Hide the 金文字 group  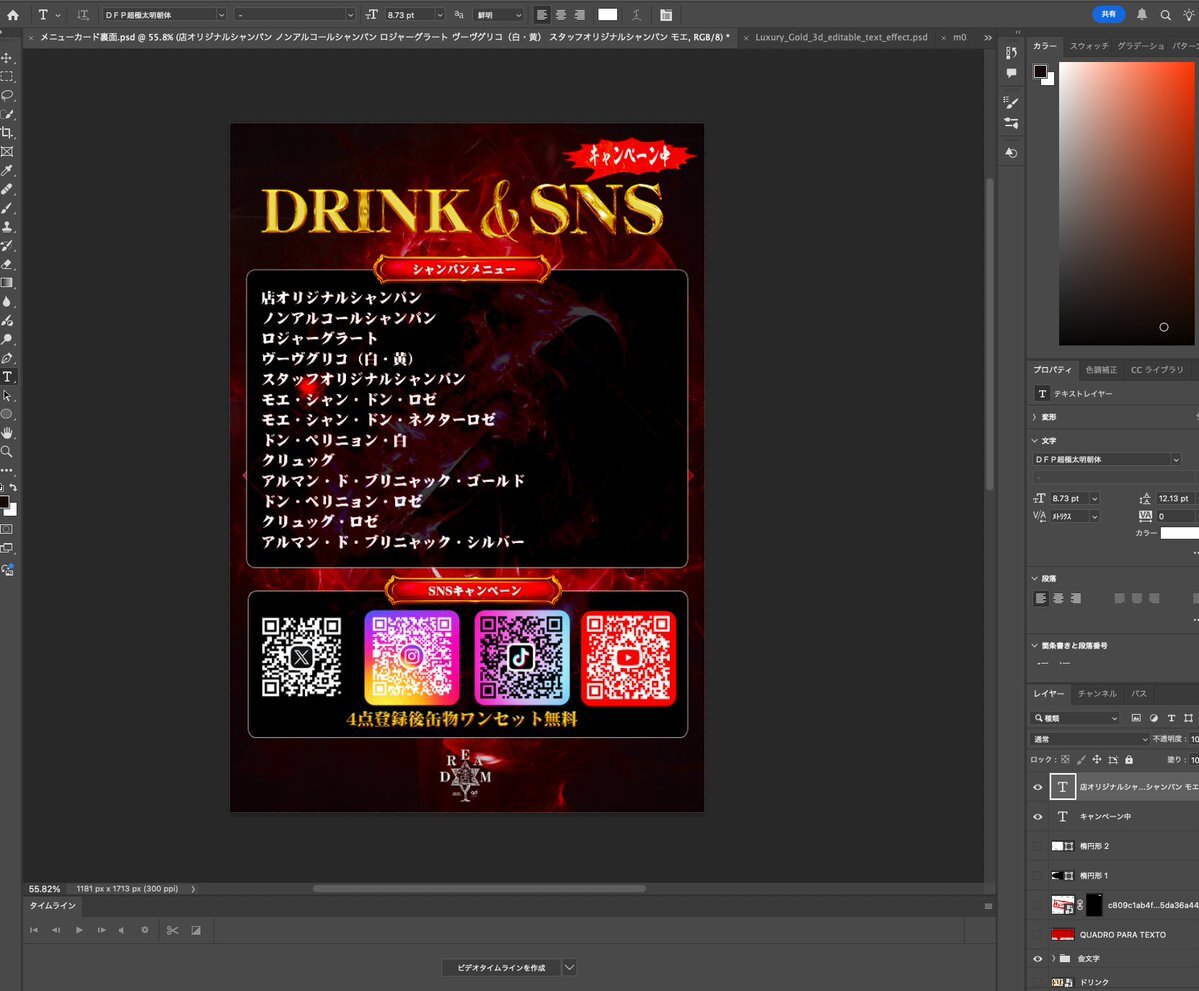point(1038,958)
